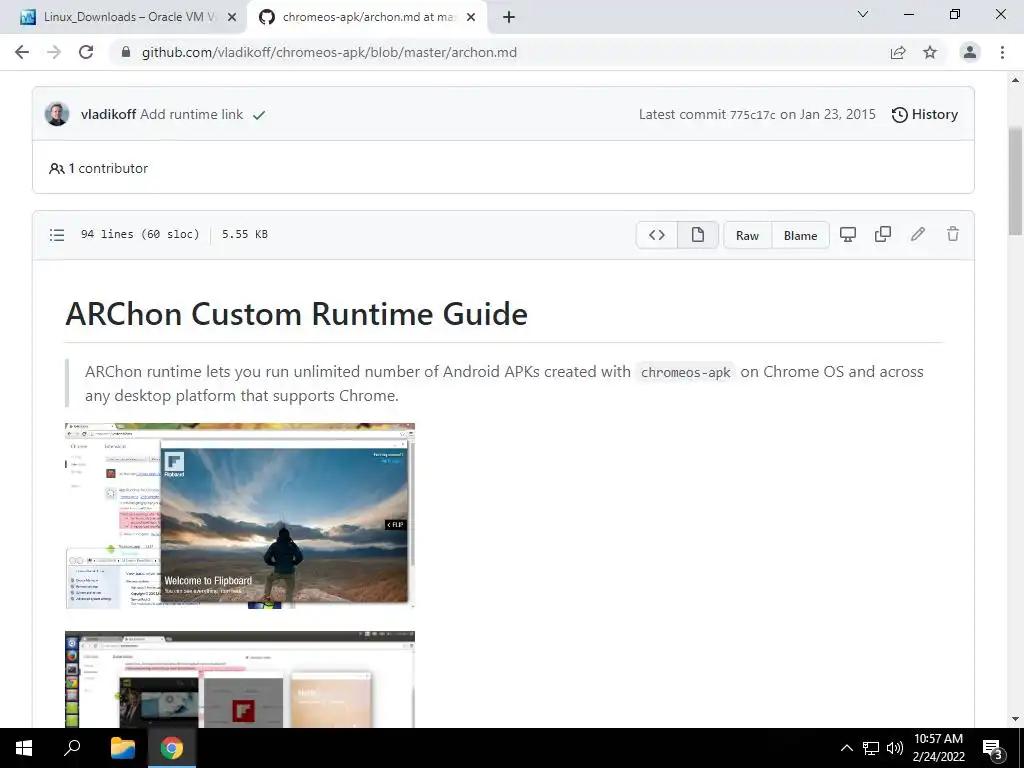Delete this file trash icon
This screenshot has width=1024, height=768.
[953, 234]
